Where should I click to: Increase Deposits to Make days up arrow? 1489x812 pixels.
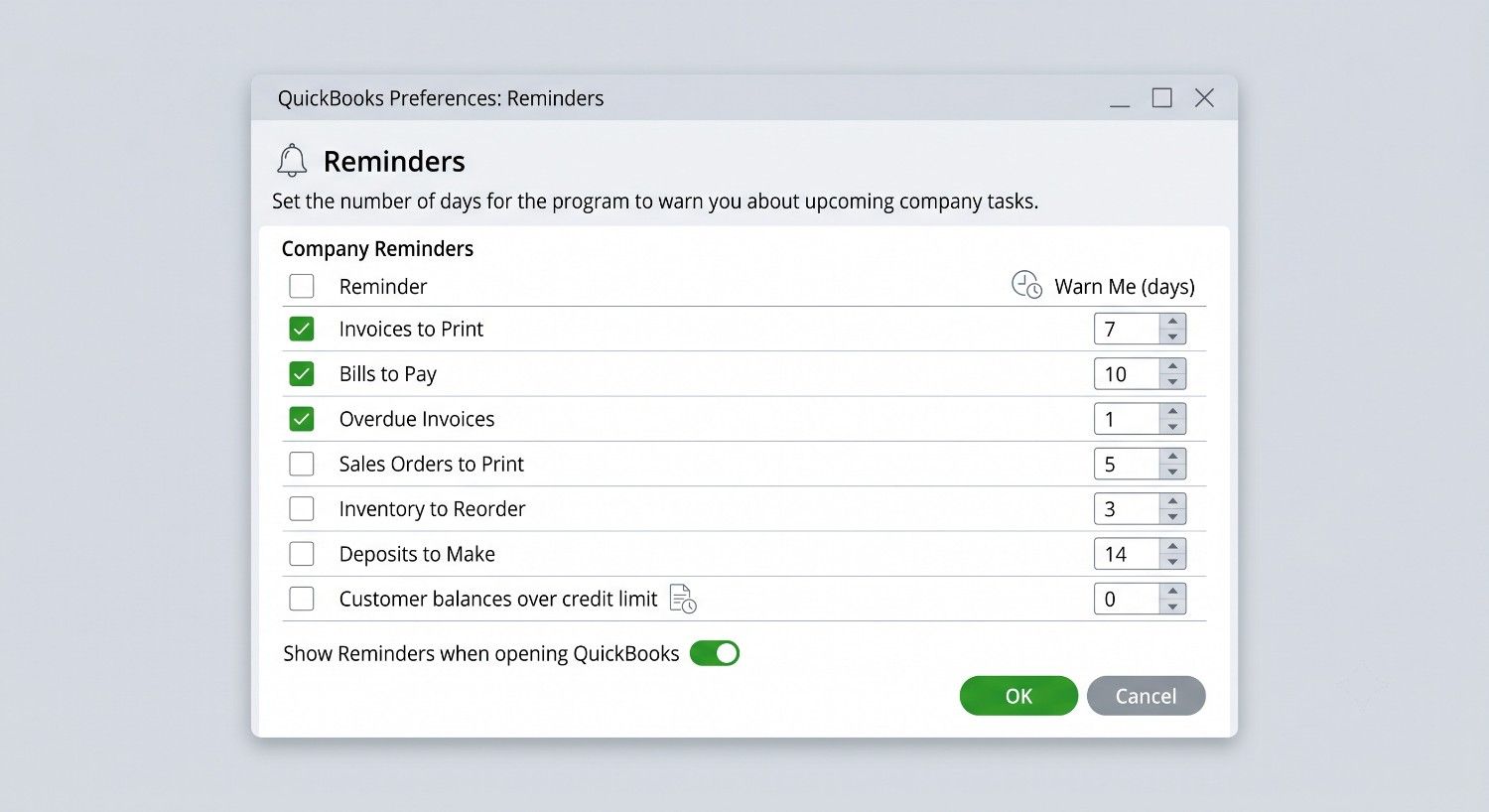[1172, 546]
